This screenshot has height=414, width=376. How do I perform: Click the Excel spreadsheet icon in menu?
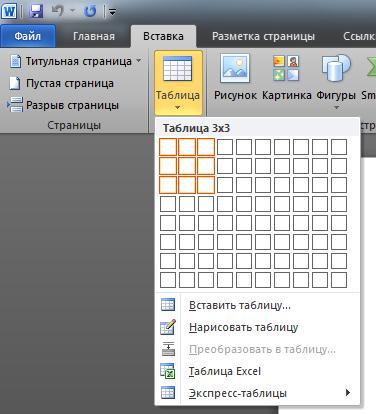click(168, 371)
